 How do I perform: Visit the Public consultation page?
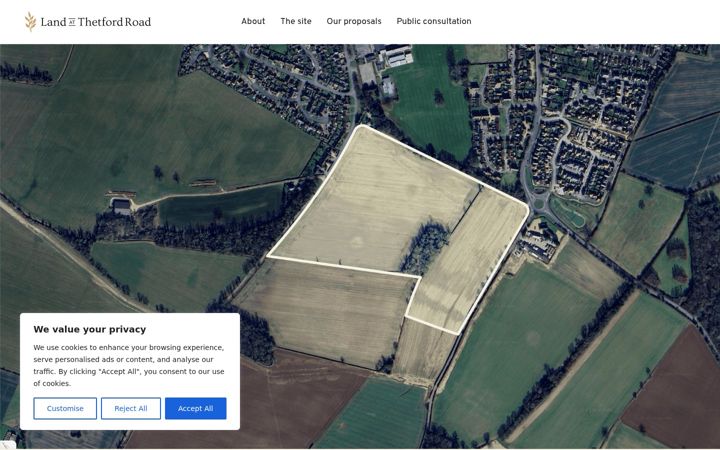(433, 21)
